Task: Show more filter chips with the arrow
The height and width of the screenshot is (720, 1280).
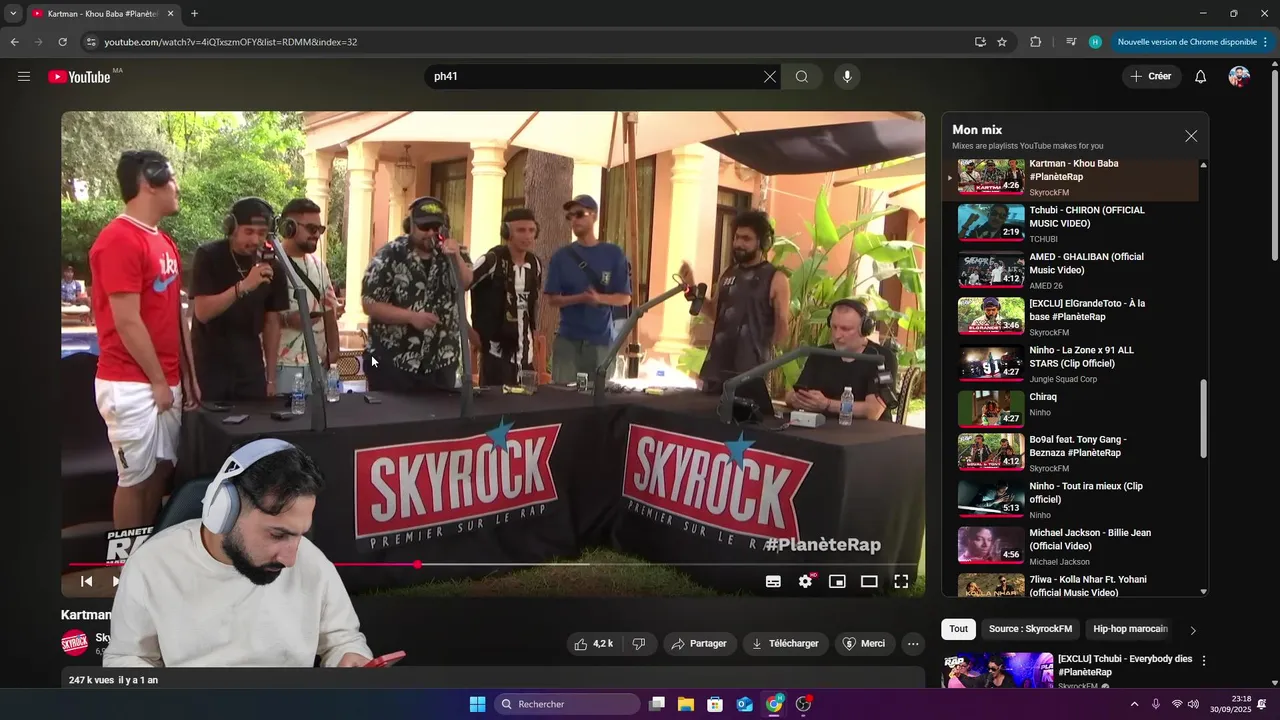Action: coord(1193,630)
